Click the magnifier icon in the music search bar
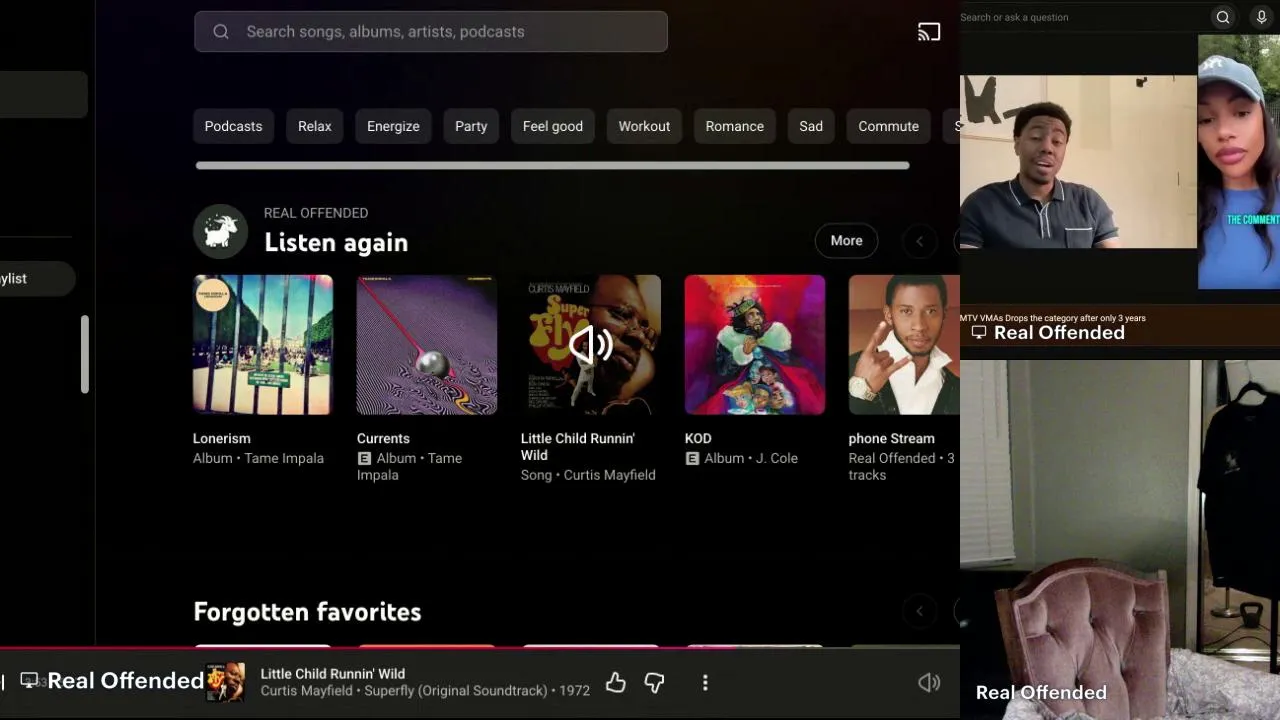 click(221, 32)
